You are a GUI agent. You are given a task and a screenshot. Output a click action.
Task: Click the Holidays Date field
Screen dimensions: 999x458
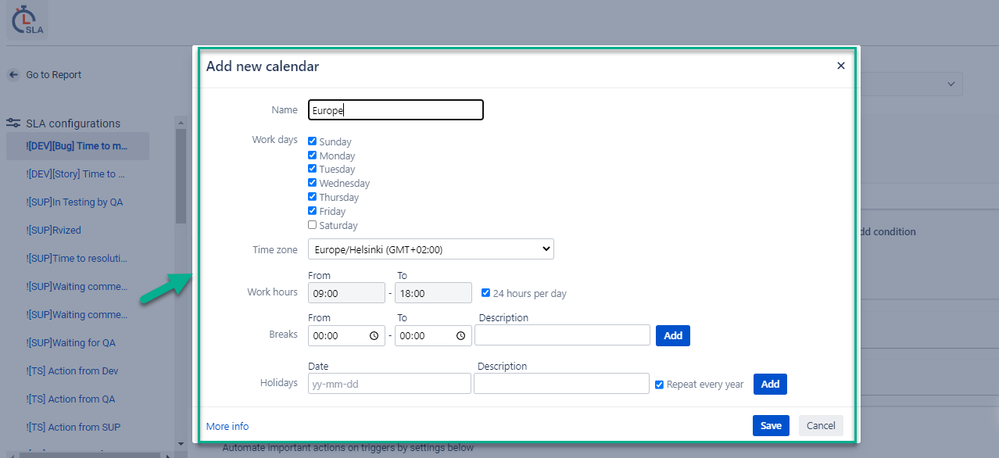tap(389, 384)
